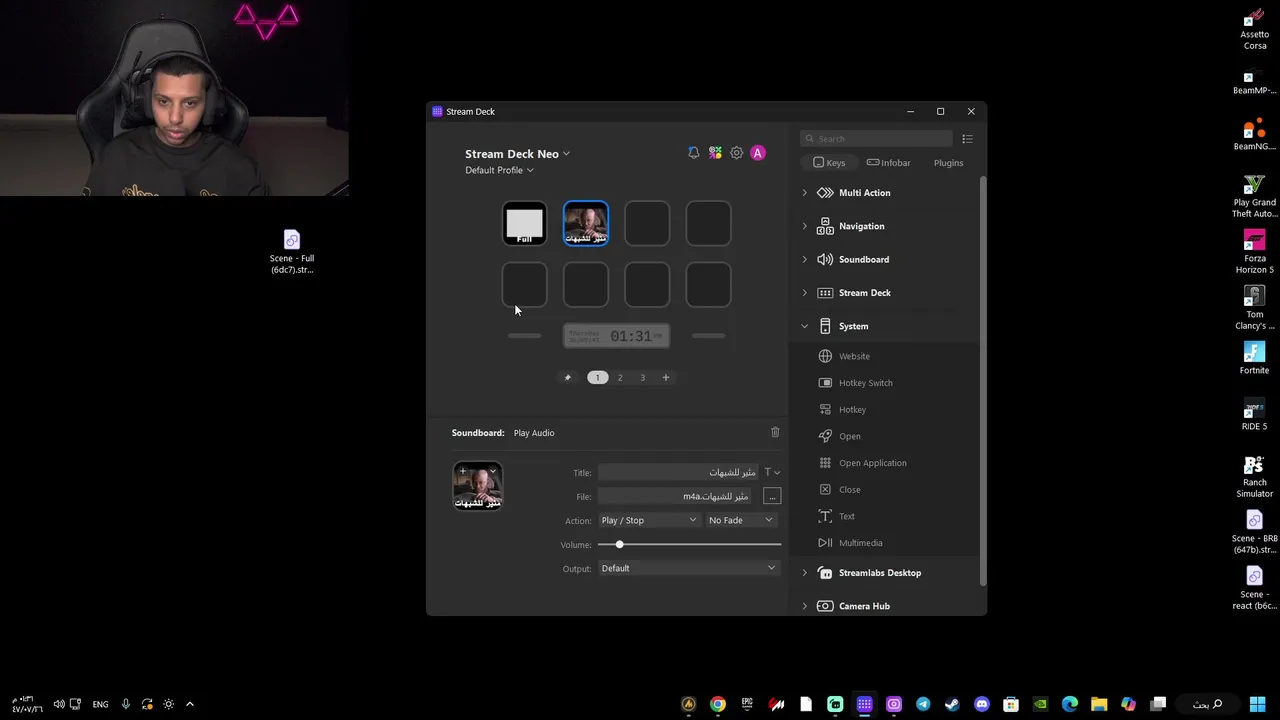Select the Scene - Full desktop file

[292, 252]
